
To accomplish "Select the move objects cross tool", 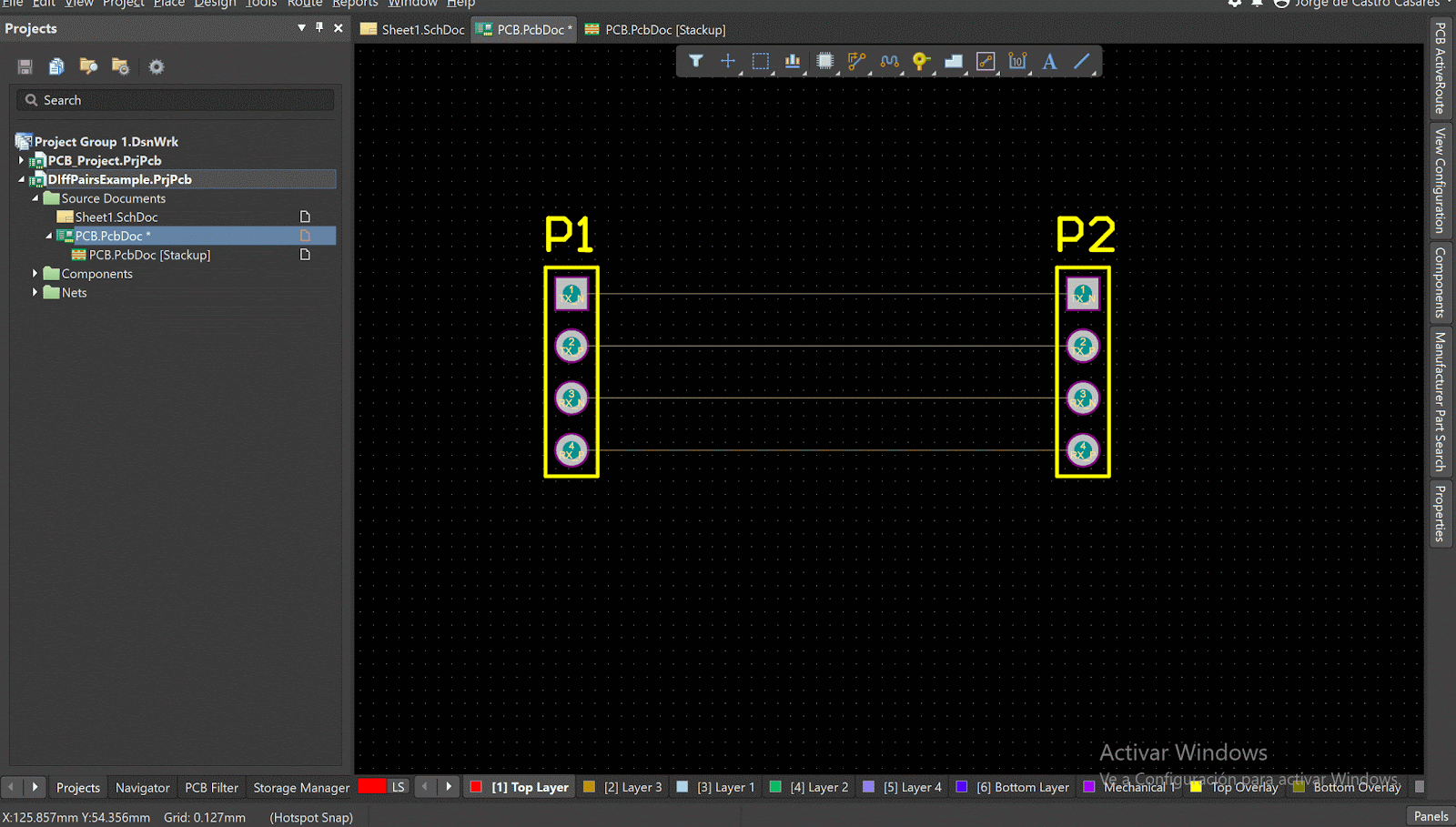I will point(728,61).
